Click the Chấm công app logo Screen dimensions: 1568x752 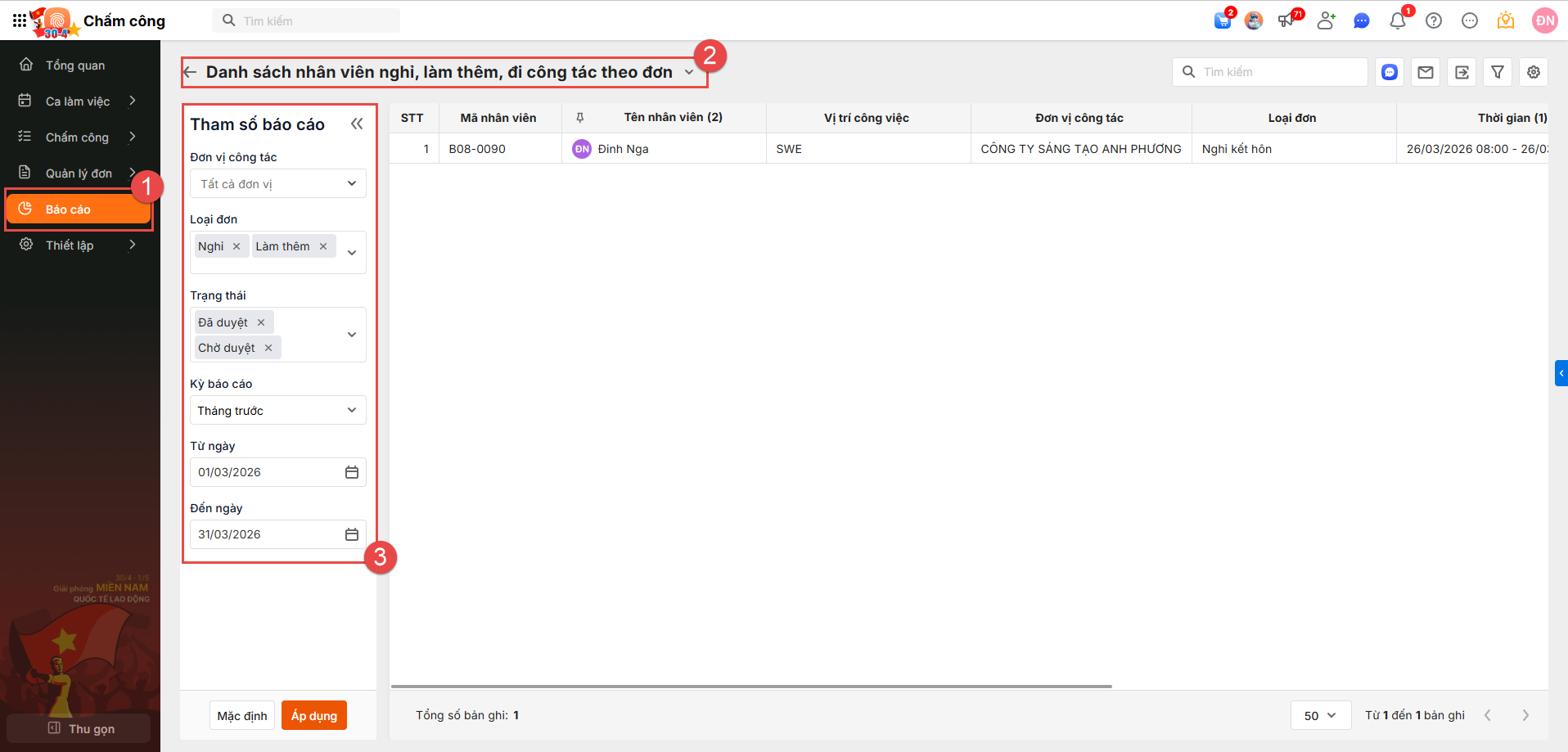click(56, 21)
